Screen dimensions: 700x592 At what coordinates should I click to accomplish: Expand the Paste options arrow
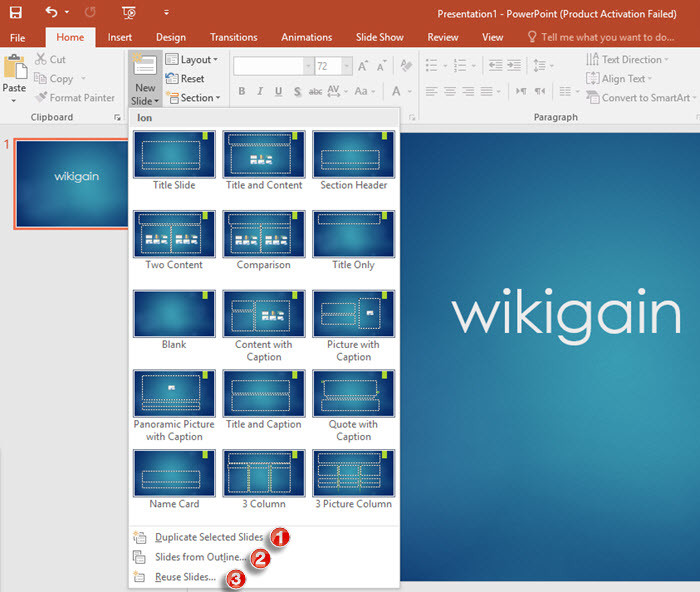tap(14, 100)
